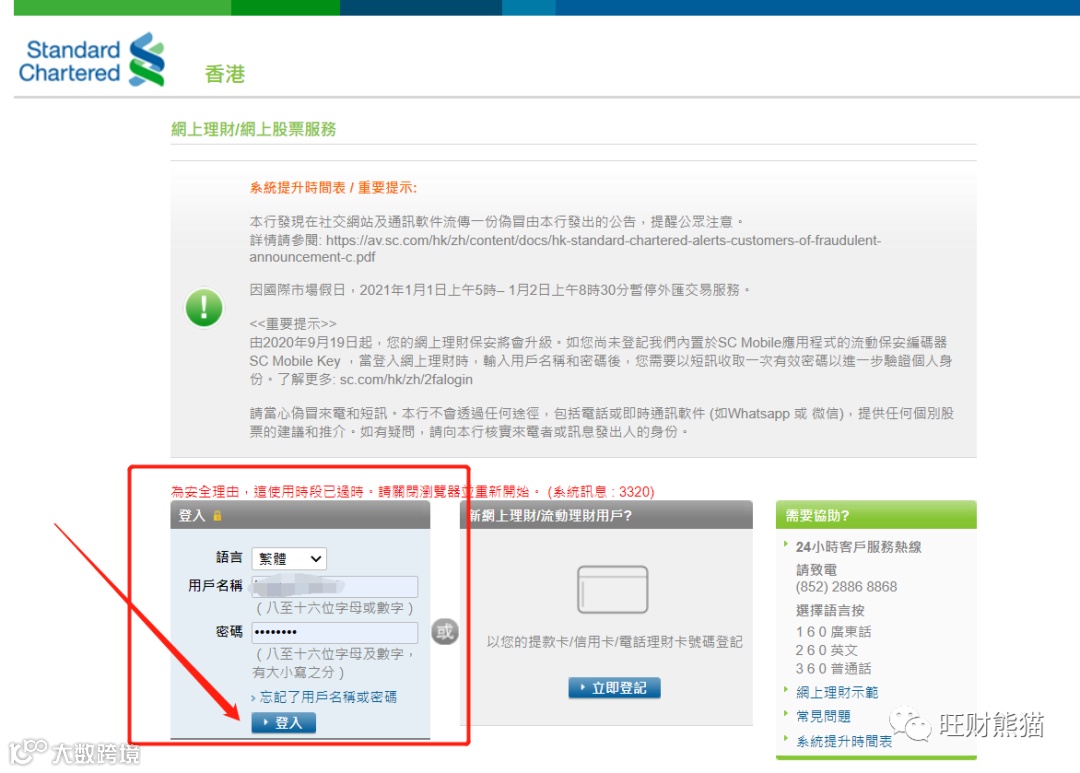Click the card illustration for registration
The width and height of the screenshot is (1080, 773).
pyautogui.click(x=612, y=590)
